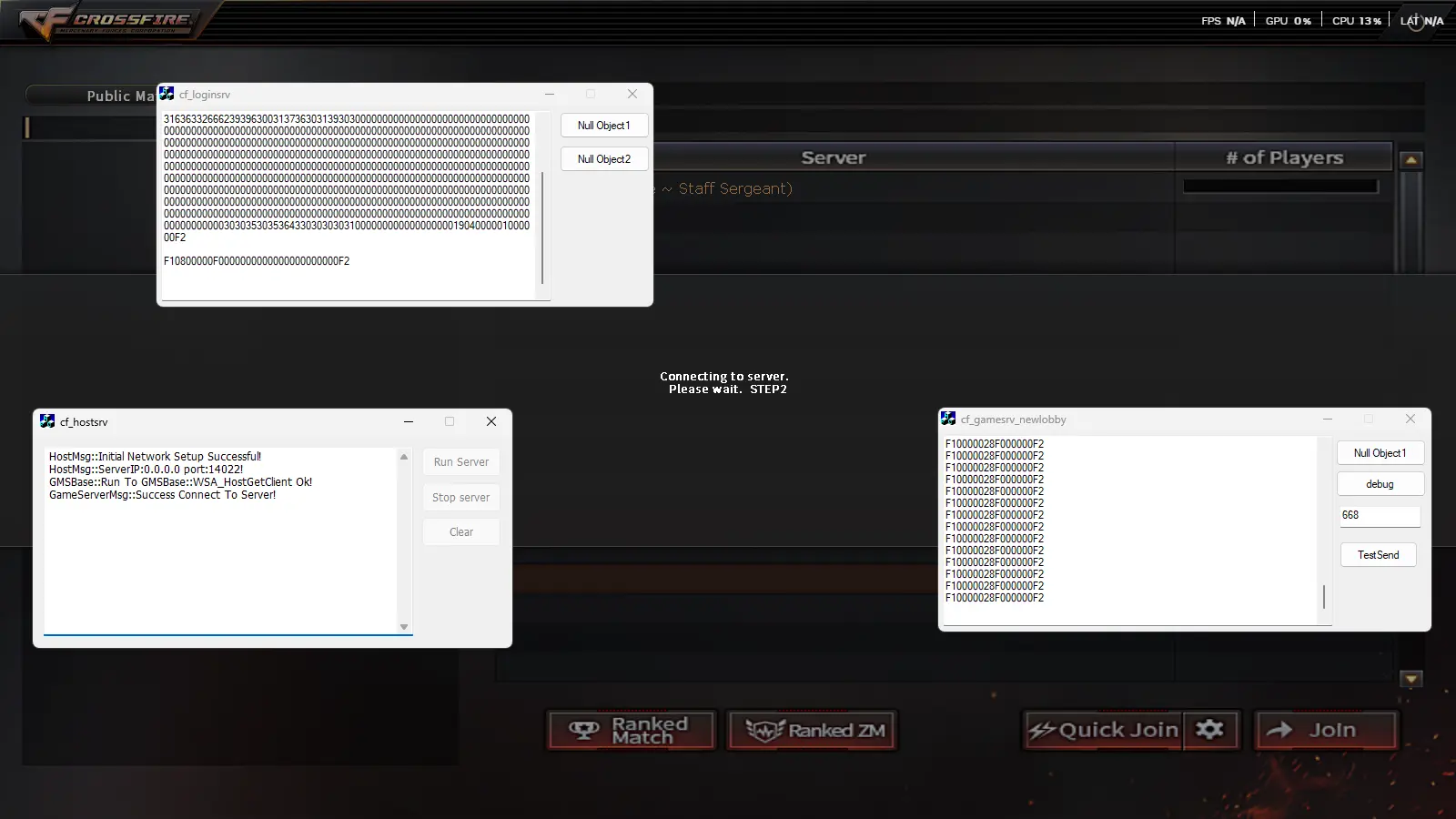Click the Quick Join button

[x=1104, y=730]
